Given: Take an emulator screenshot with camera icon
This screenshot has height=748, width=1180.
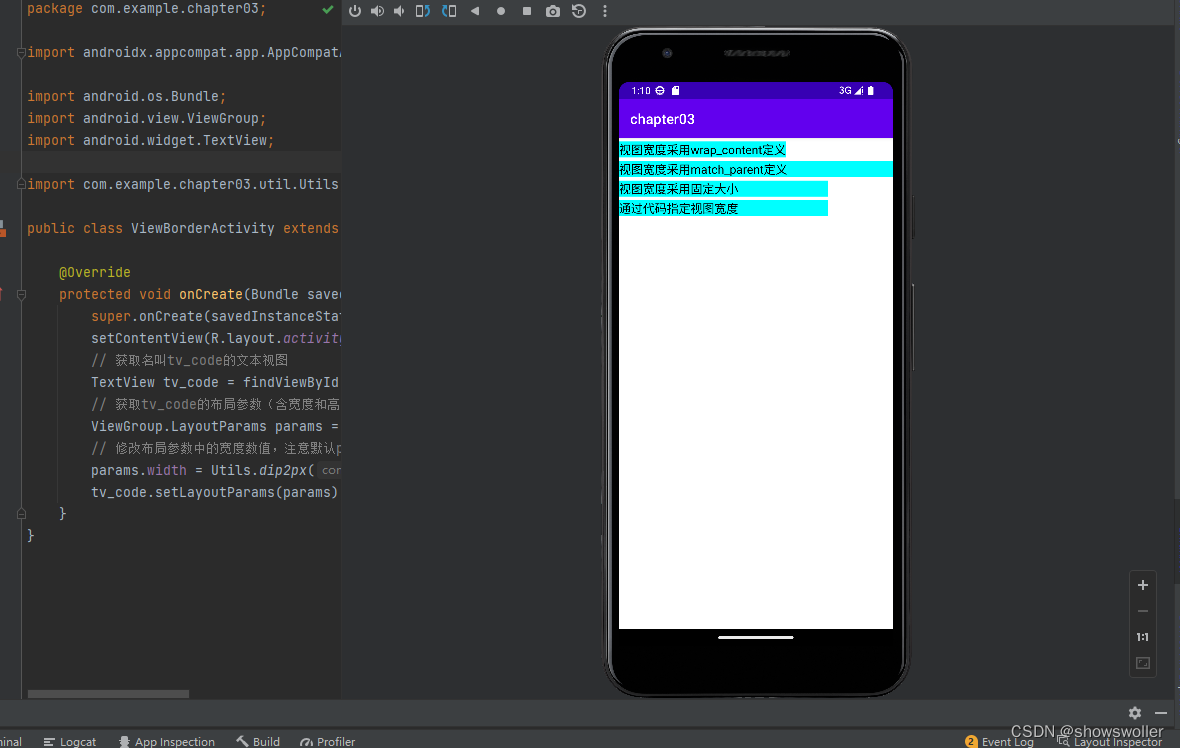Looking at the screenshot, I should [x=552, y=11].
